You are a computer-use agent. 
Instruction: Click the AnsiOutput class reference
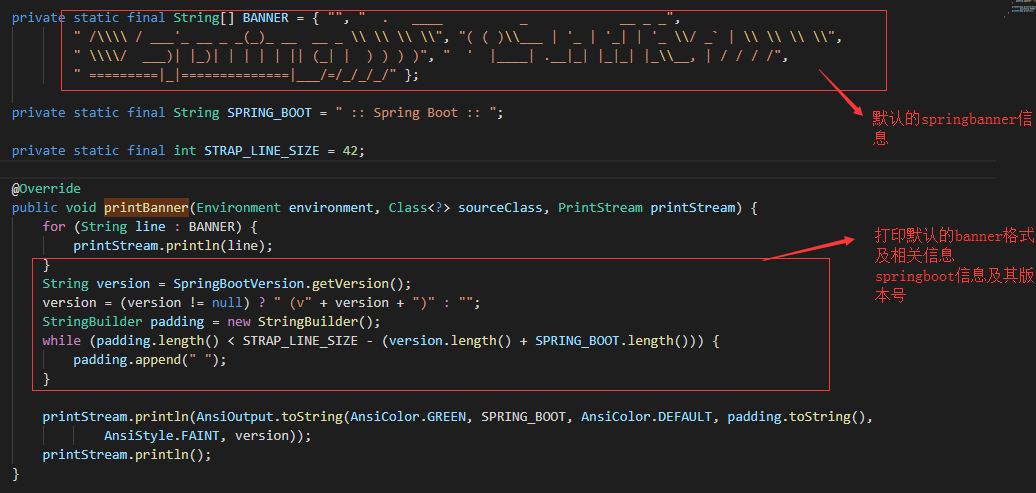[x=235, y=417]
